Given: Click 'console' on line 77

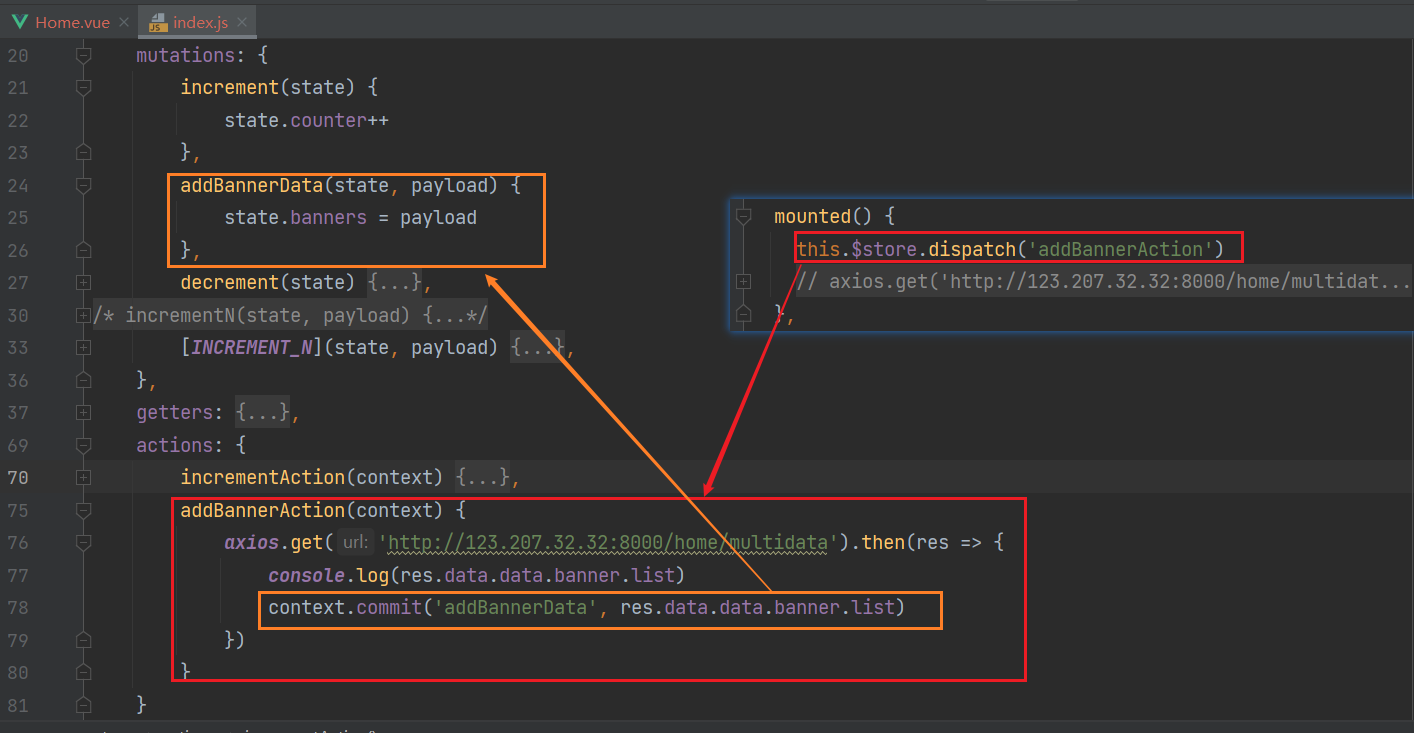Looking at the screenshot, I should click(x=307, y=575).
